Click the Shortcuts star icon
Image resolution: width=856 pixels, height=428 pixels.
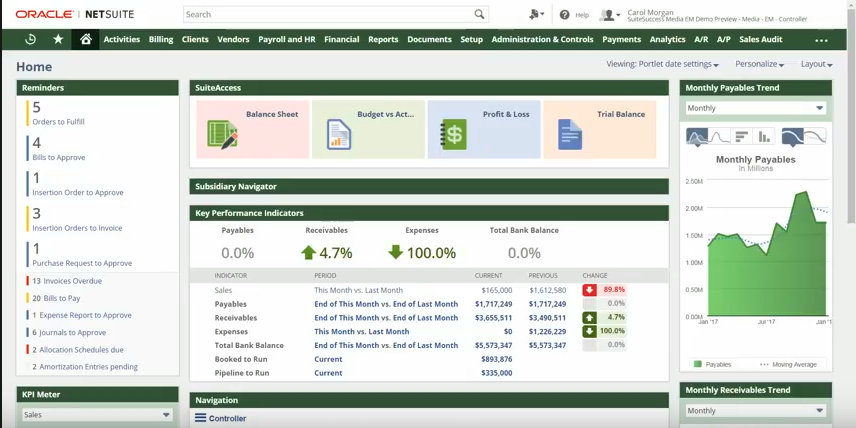pyautogui.click(x=58, y=40)
